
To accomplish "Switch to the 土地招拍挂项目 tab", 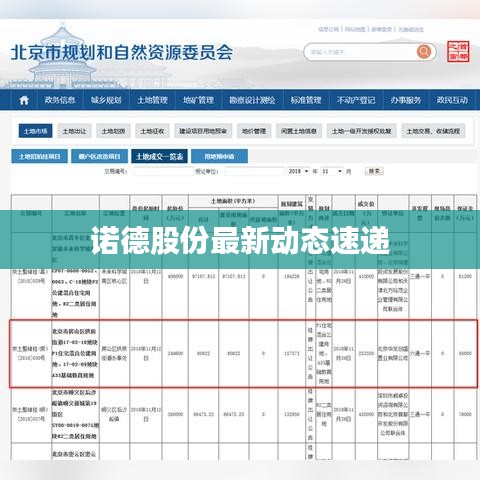I will (x=39, y=156).
